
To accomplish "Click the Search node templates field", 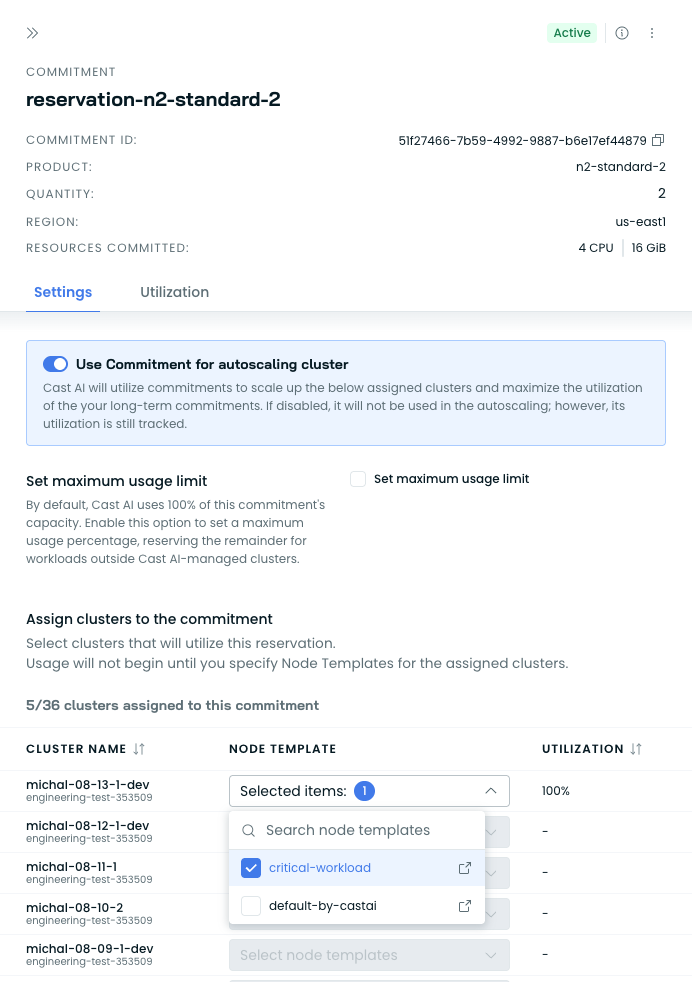I will 357,830.
